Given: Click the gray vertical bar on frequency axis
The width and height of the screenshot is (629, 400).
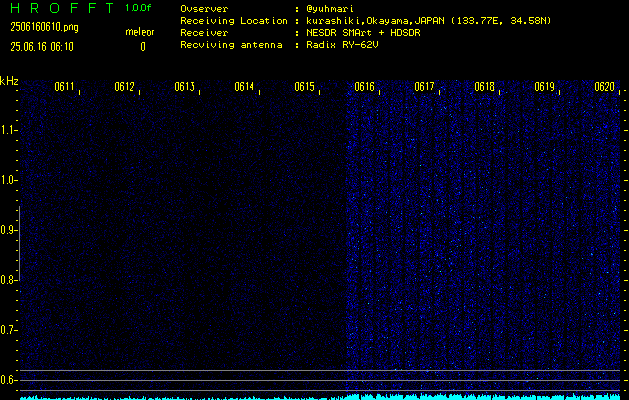Looking at the screenshot, I should tap(19, 243).
